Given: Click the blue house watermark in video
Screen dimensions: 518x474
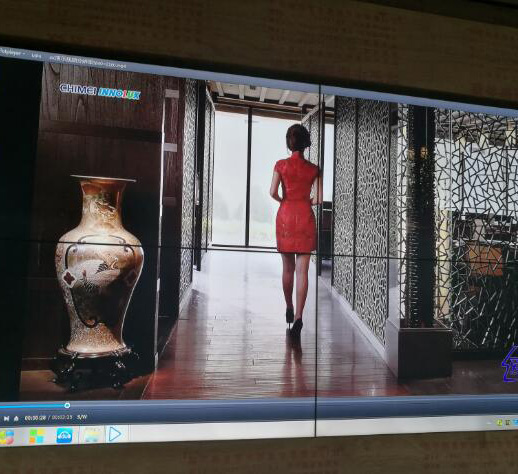Looking at the screenshot, I should coord(510,363).
